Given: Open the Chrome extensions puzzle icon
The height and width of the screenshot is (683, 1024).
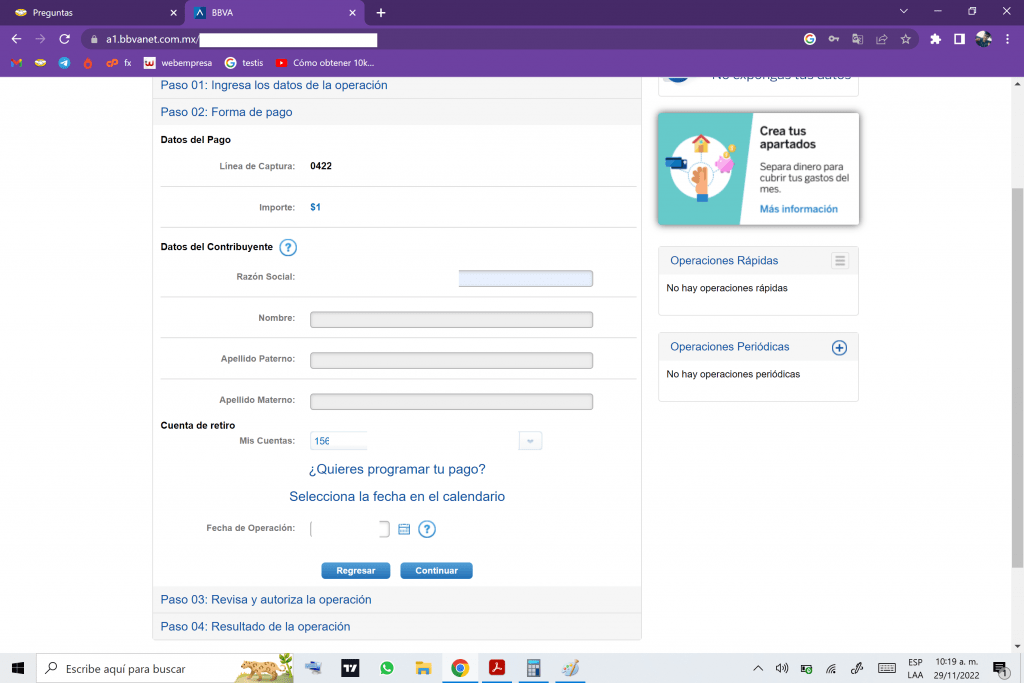Looking at the screenshot, I should click(x=935, y=39).
